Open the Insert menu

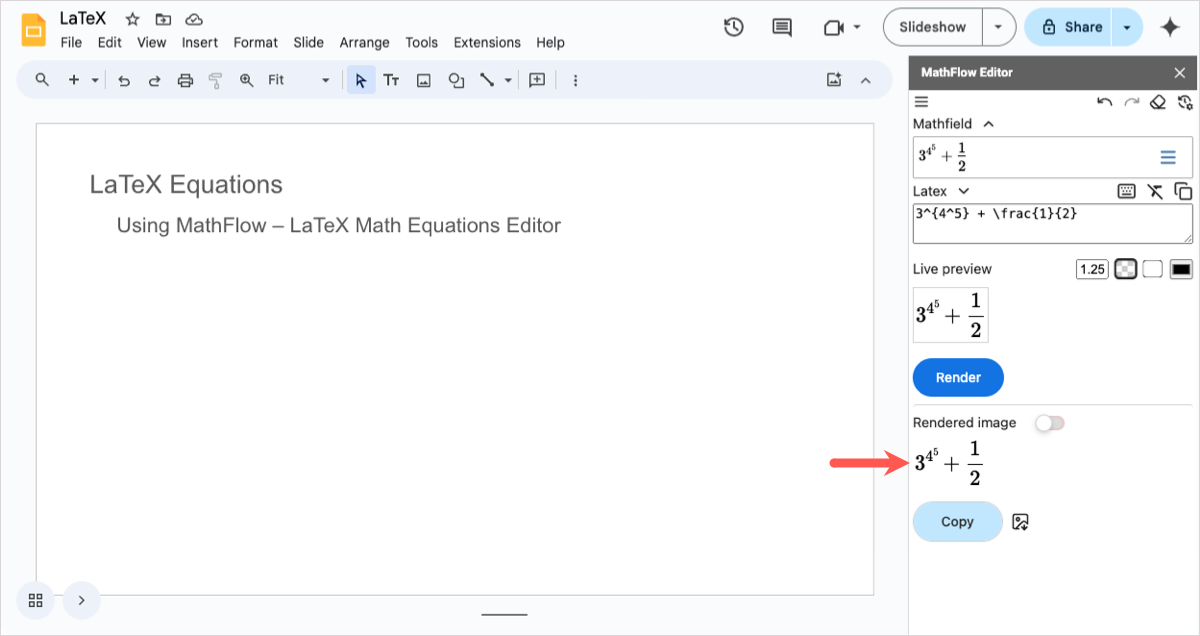(200, 43)
